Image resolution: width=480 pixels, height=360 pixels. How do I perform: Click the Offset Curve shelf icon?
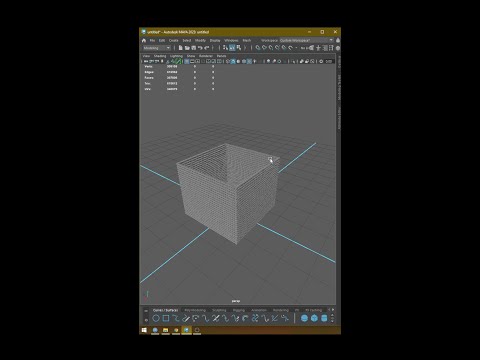(x=246, y=318)
